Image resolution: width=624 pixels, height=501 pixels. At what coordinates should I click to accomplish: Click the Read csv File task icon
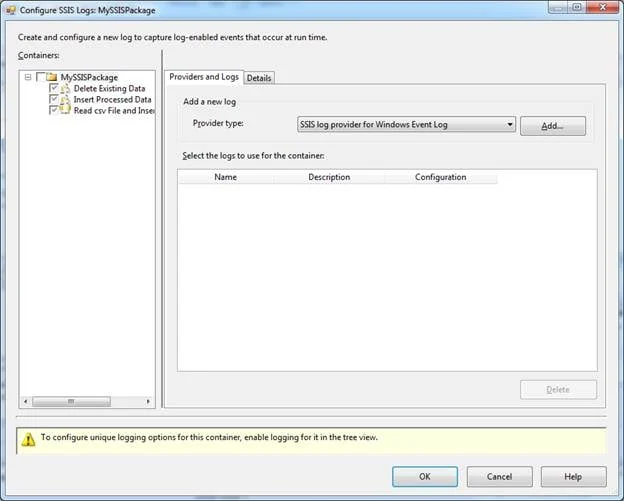pyautogui.click(x=65, y=110)
